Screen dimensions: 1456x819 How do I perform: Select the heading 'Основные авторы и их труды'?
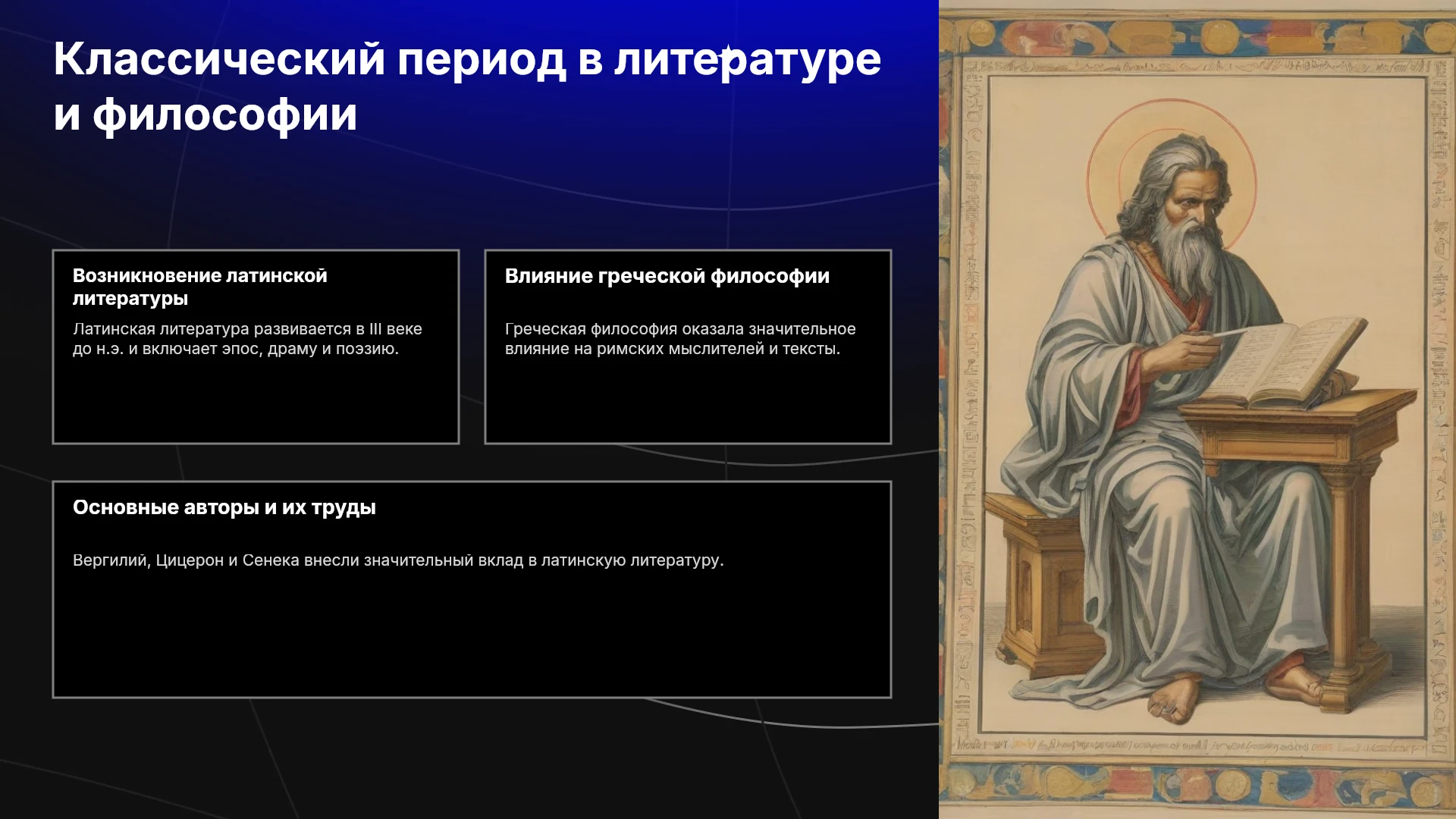[224, 507]
